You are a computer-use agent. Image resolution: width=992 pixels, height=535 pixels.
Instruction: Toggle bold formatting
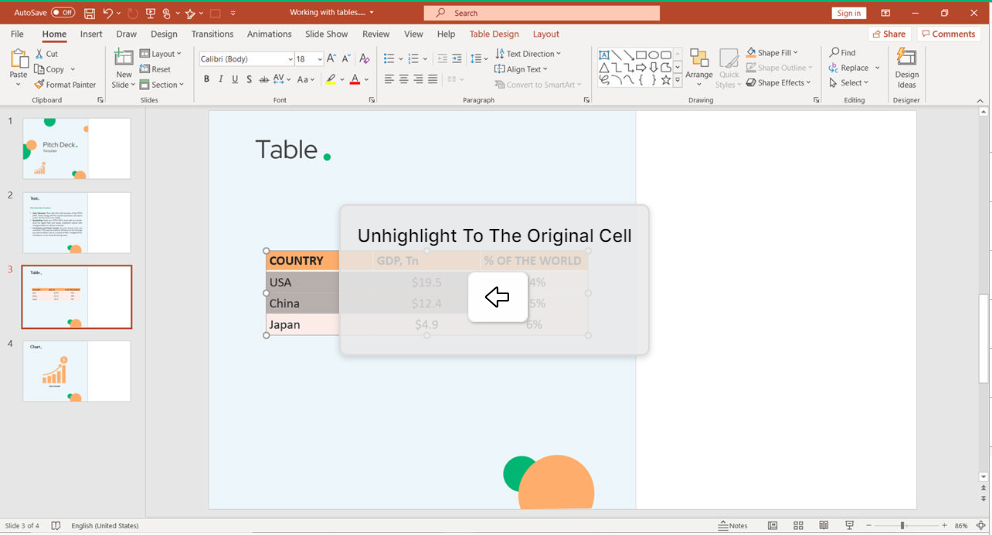206,79
